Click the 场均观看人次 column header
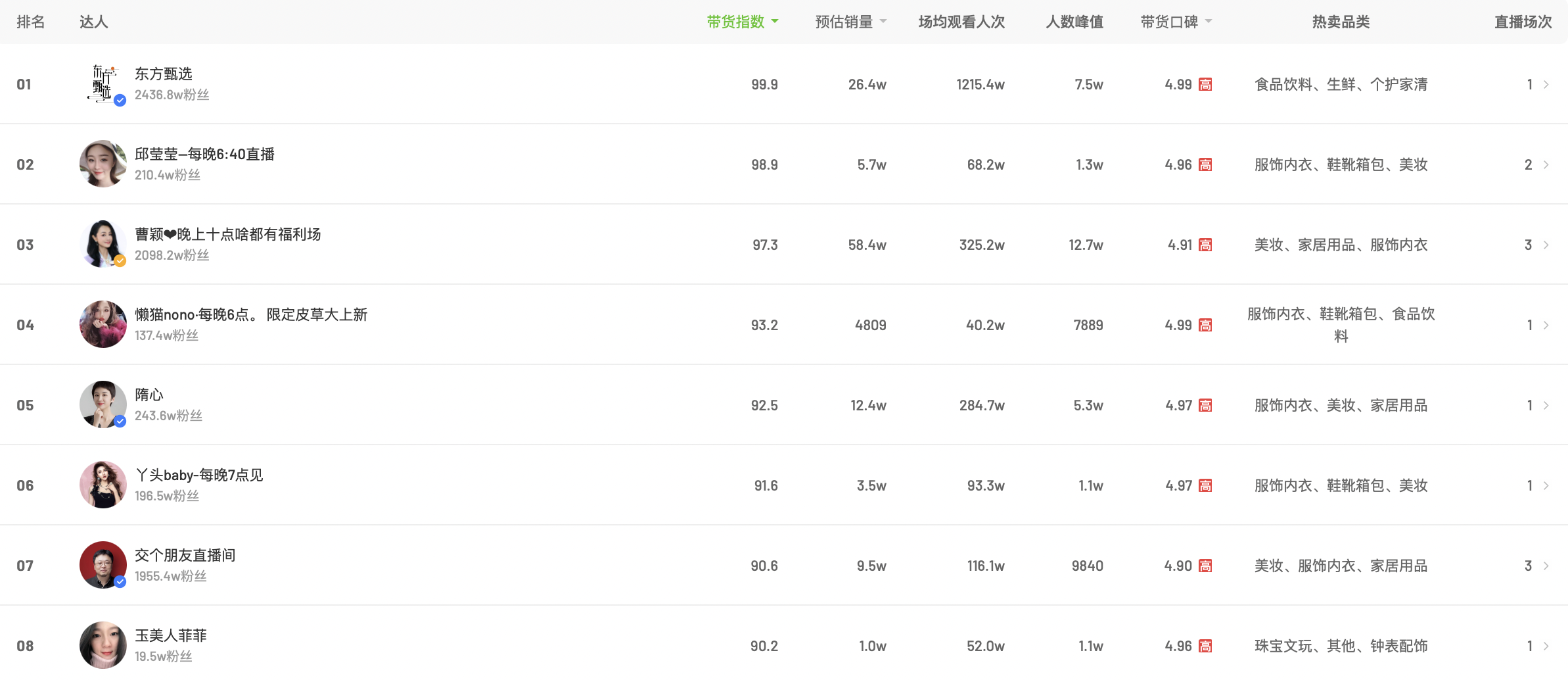 coord(961,22)
